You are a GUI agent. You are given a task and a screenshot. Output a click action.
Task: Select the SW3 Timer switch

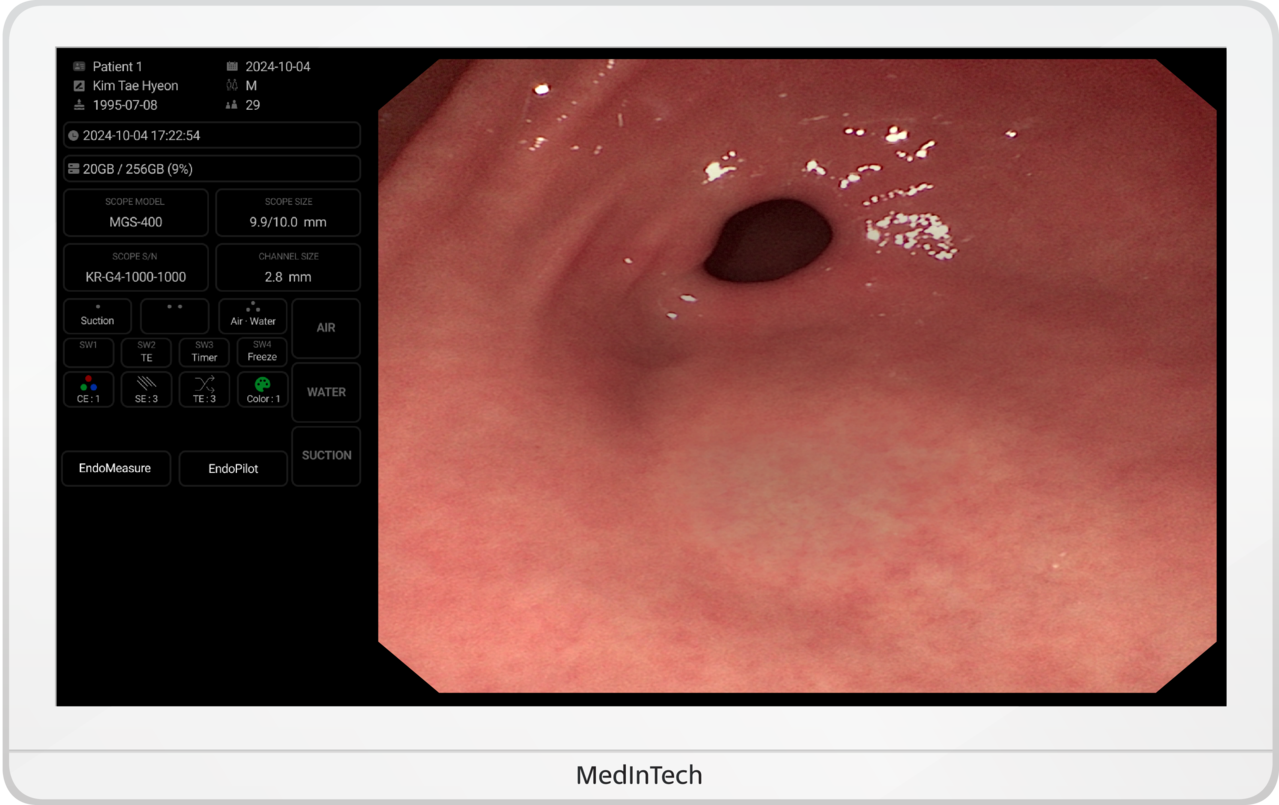(204, 352)
